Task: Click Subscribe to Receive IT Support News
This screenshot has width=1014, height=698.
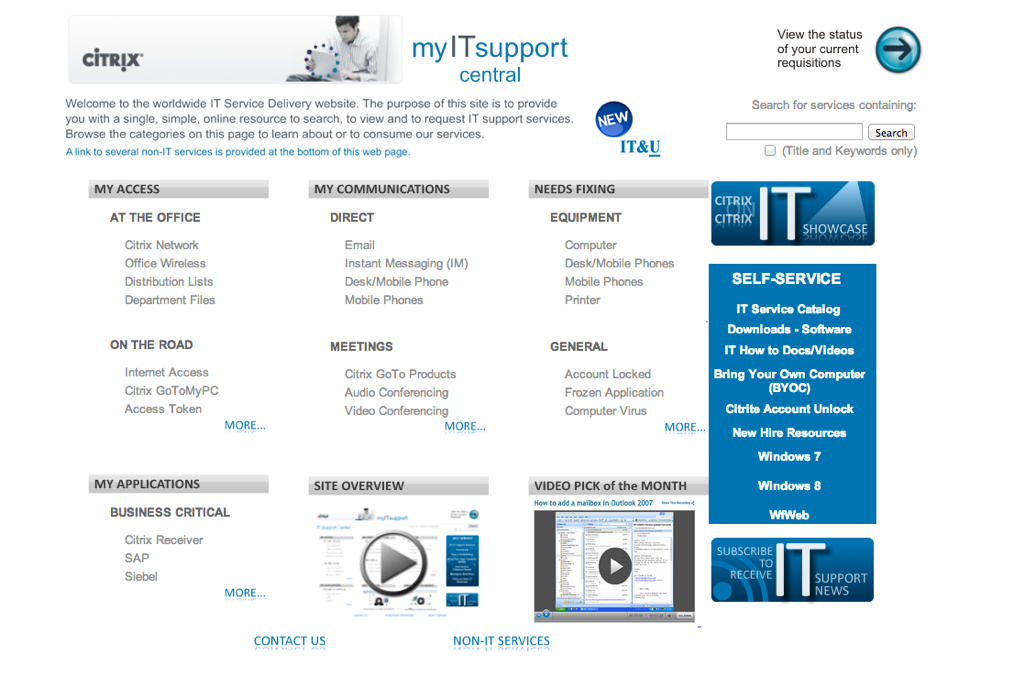Action: [792, 570]
